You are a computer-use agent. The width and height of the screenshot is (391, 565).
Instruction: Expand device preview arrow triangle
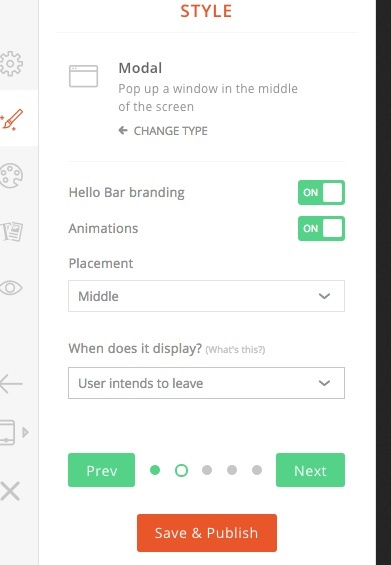pos(25,432)
